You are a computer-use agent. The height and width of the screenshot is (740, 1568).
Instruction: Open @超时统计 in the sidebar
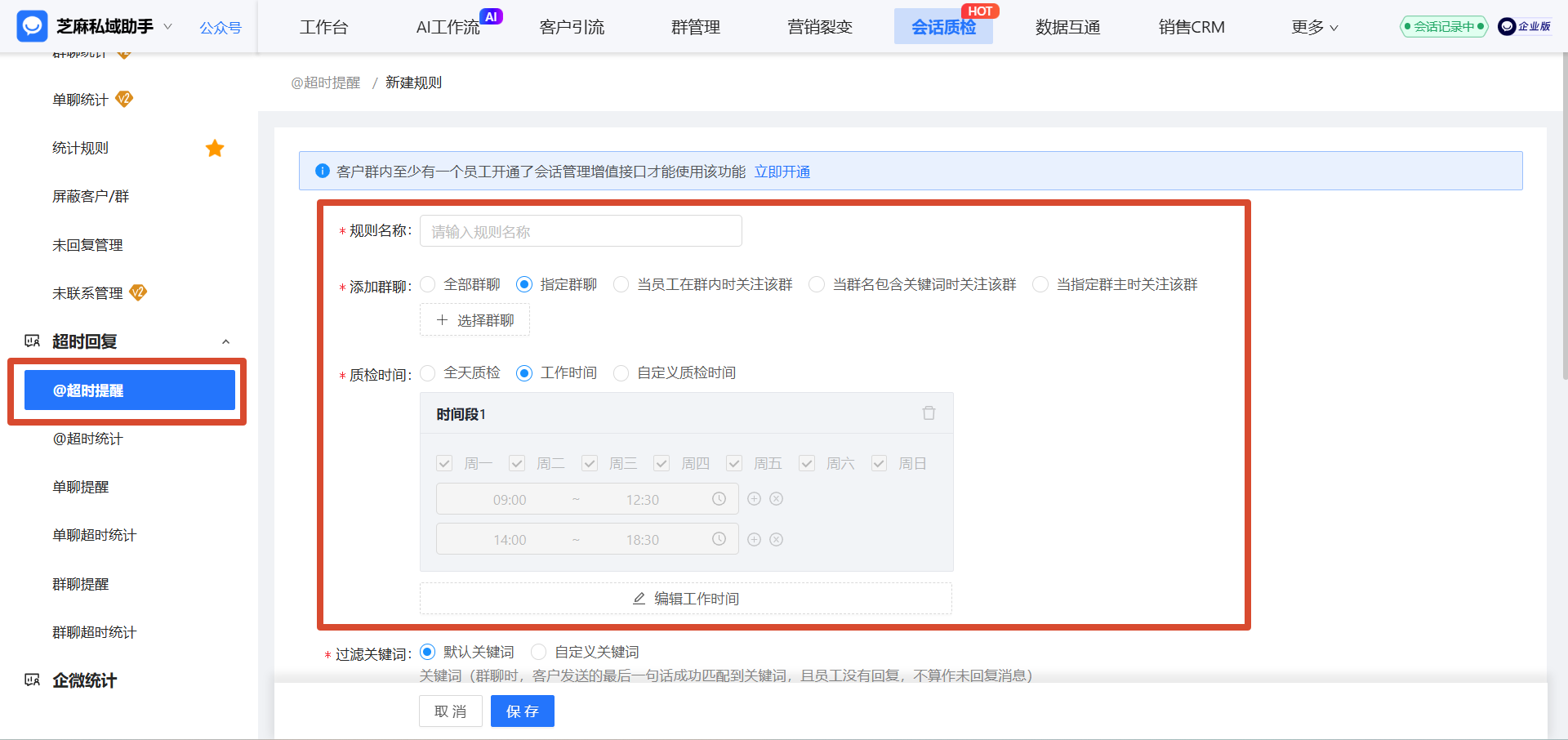pos(87,439)
